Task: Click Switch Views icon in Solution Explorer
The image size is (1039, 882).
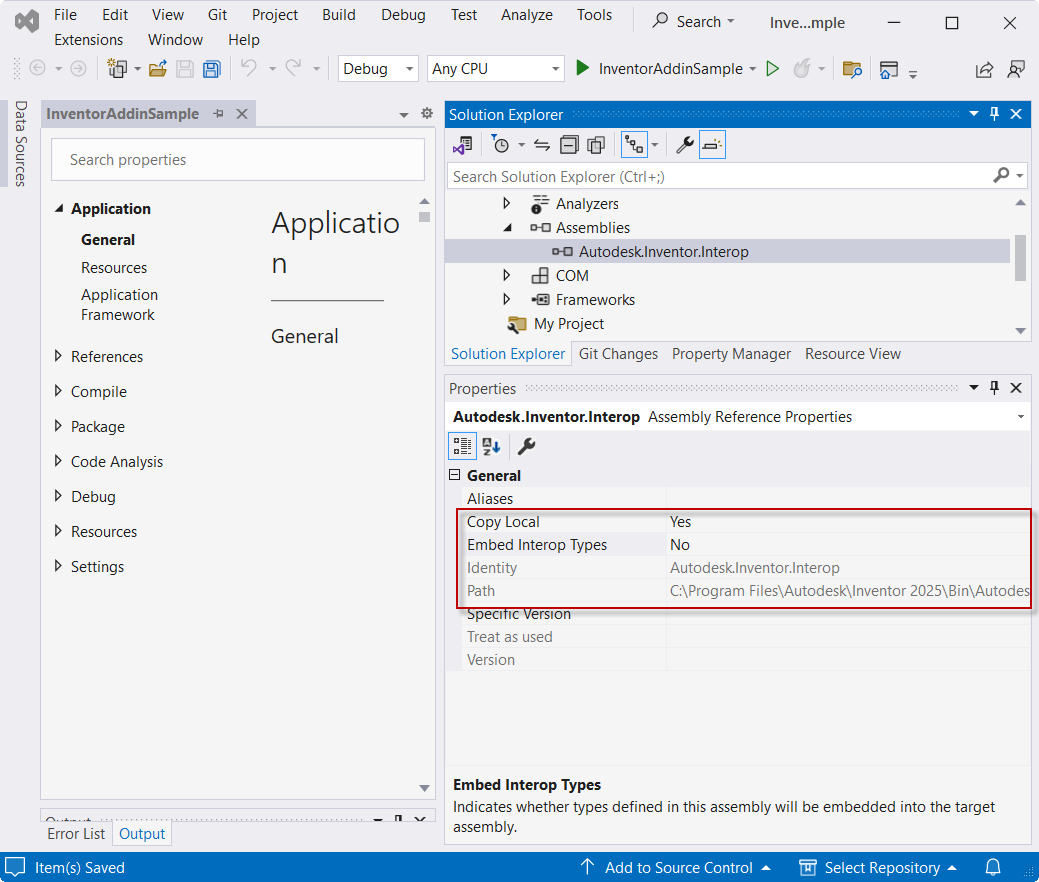Action: pyautogui.click(x=463, y=144)
